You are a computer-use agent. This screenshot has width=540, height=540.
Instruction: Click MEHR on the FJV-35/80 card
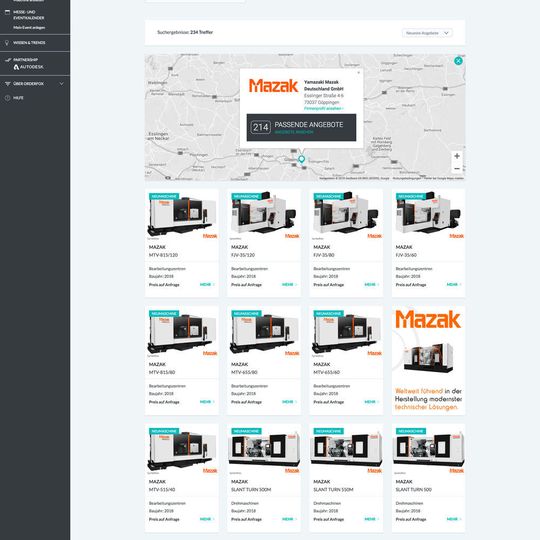point(372,284)
